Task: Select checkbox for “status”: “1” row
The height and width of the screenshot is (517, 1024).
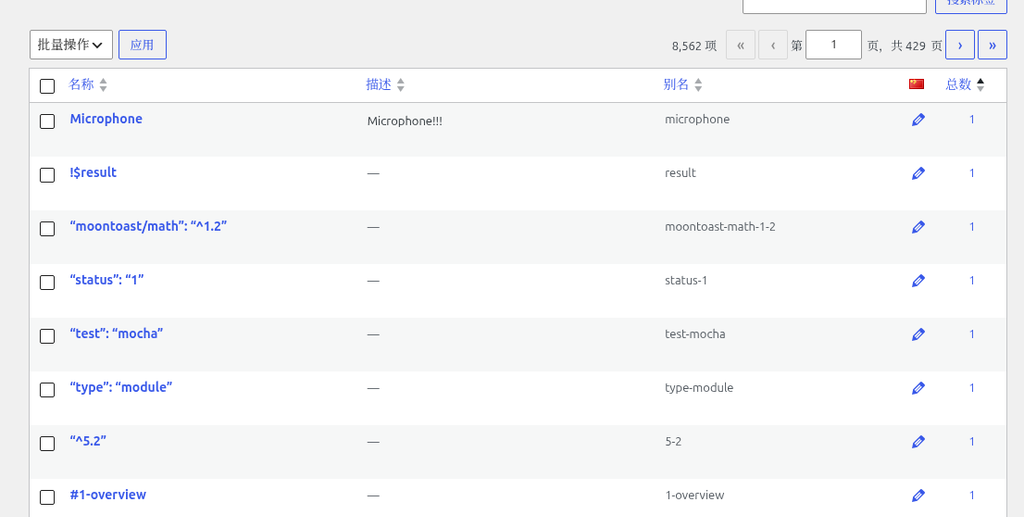Action: point(47,283)
